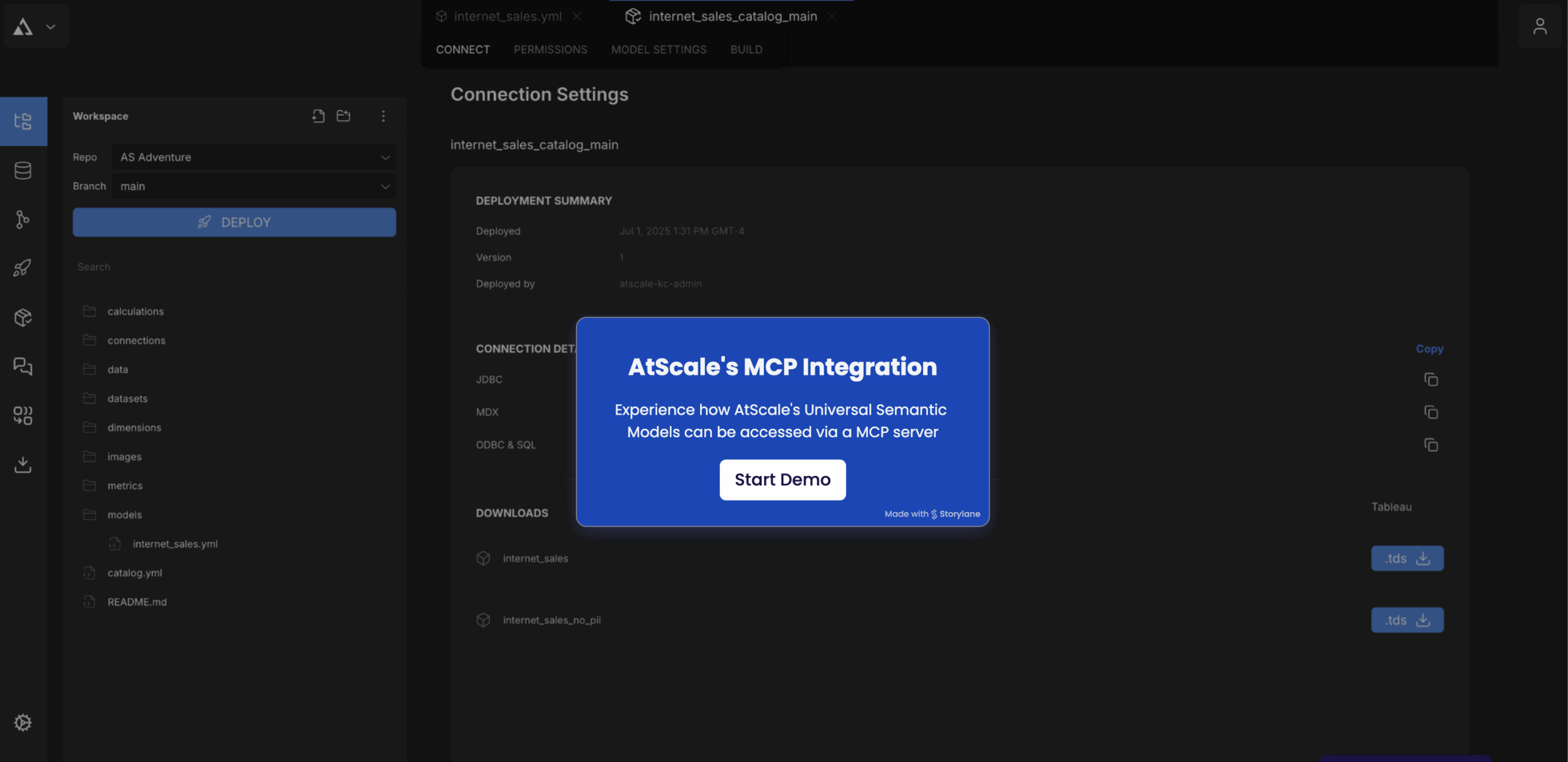Open the database sidebar icon
This screenshot has height=762, width=1568.
tap(23, 170)
